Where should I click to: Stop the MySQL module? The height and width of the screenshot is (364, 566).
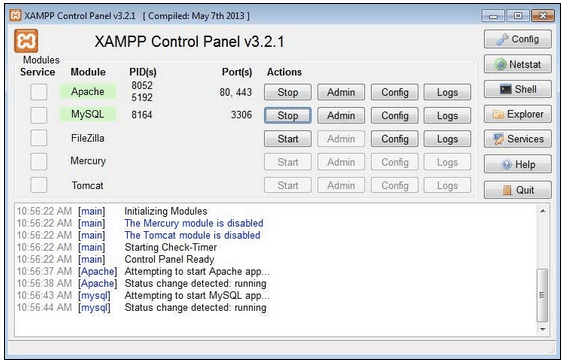click(288, 116)
